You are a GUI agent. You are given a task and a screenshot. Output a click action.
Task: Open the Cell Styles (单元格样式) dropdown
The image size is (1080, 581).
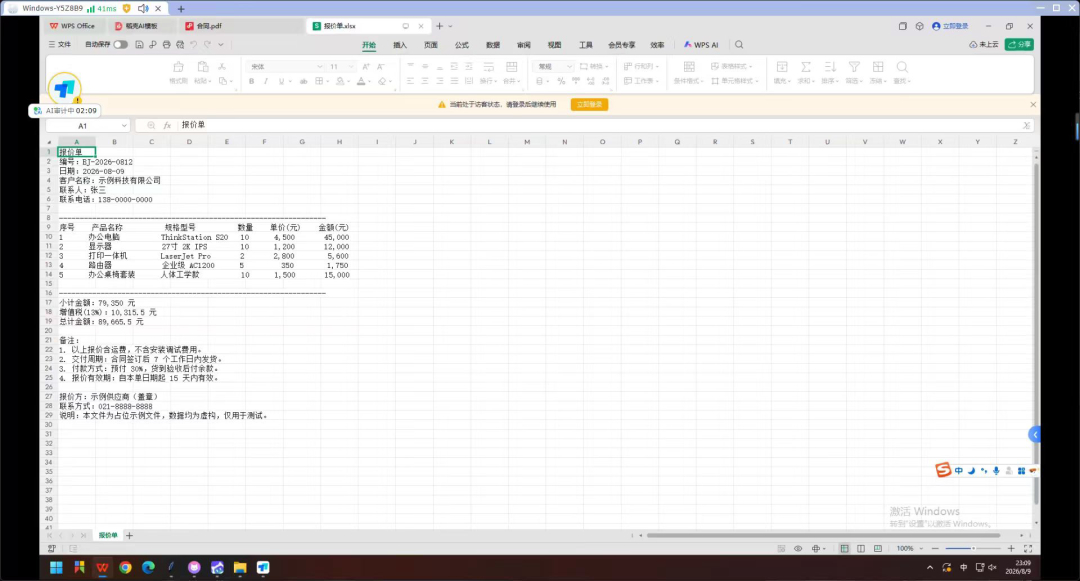[x=734, y=81]
